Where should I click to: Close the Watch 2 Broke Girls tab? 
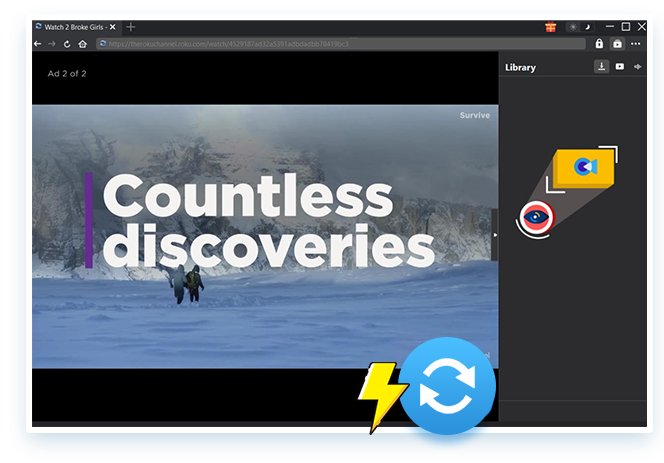click(x=113, y=27)
